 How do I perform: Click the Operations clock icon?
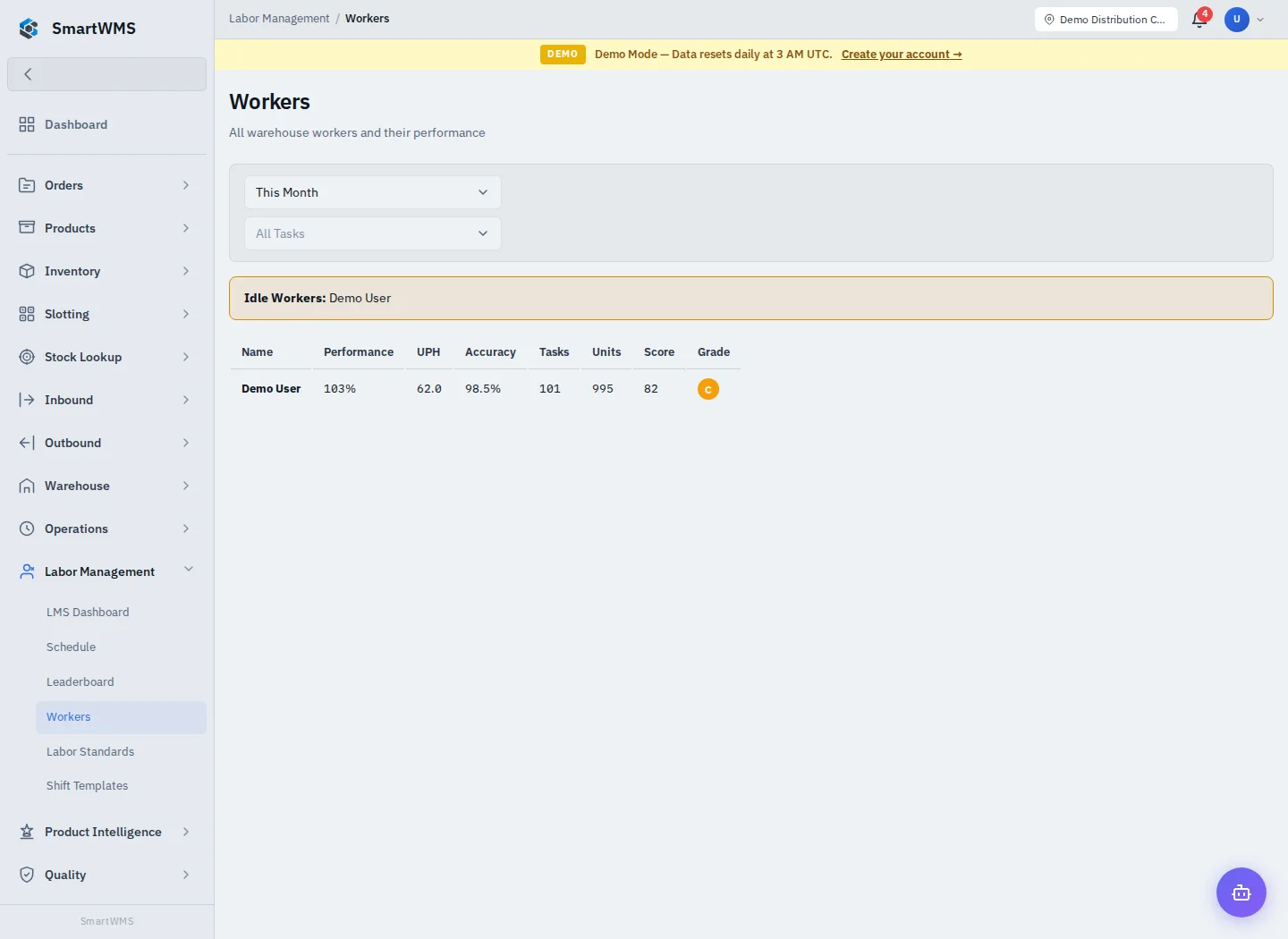(x=27, y=529)
